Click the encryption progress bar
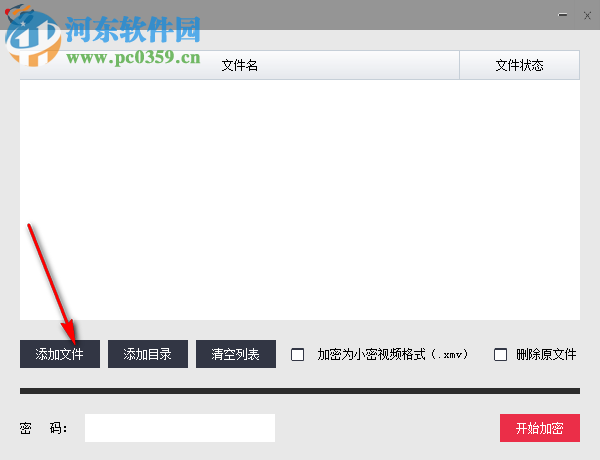The height and width of the screenshot is (460, 600). tap(300, 391)
